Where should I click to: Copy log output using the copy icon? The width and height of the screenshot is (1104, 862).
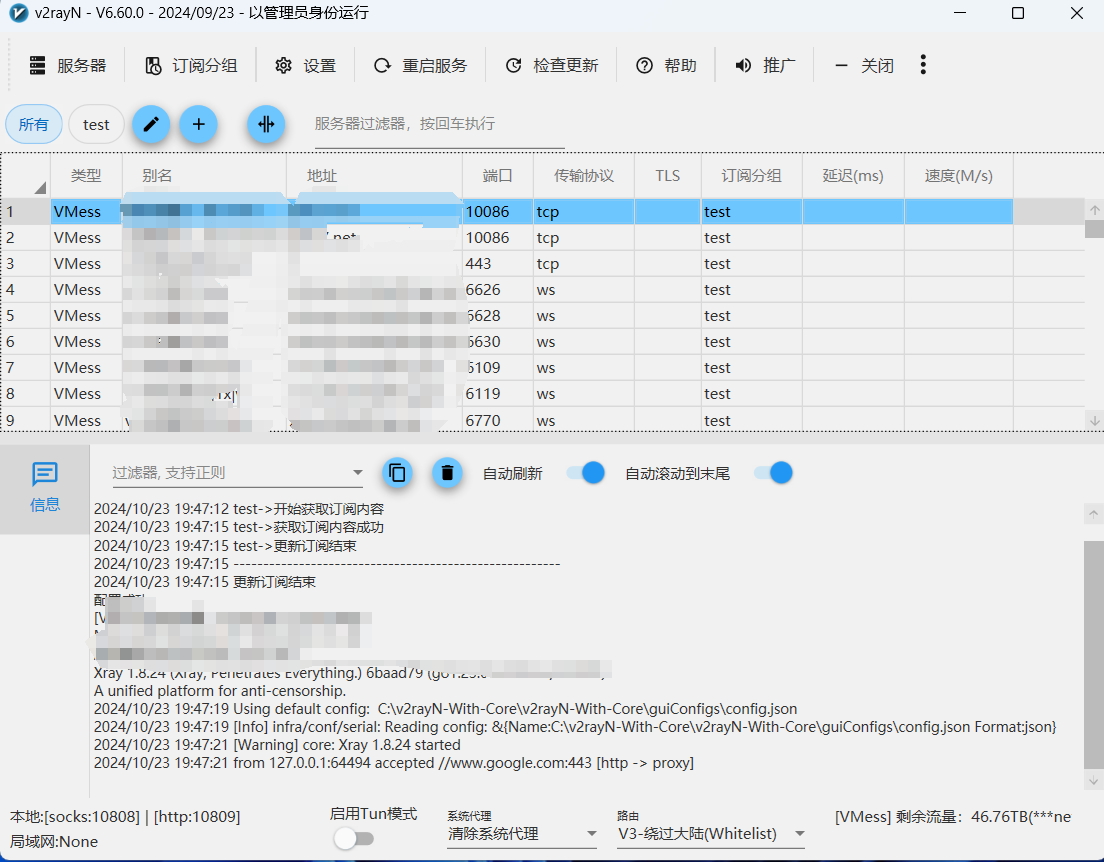click(397, 472)
